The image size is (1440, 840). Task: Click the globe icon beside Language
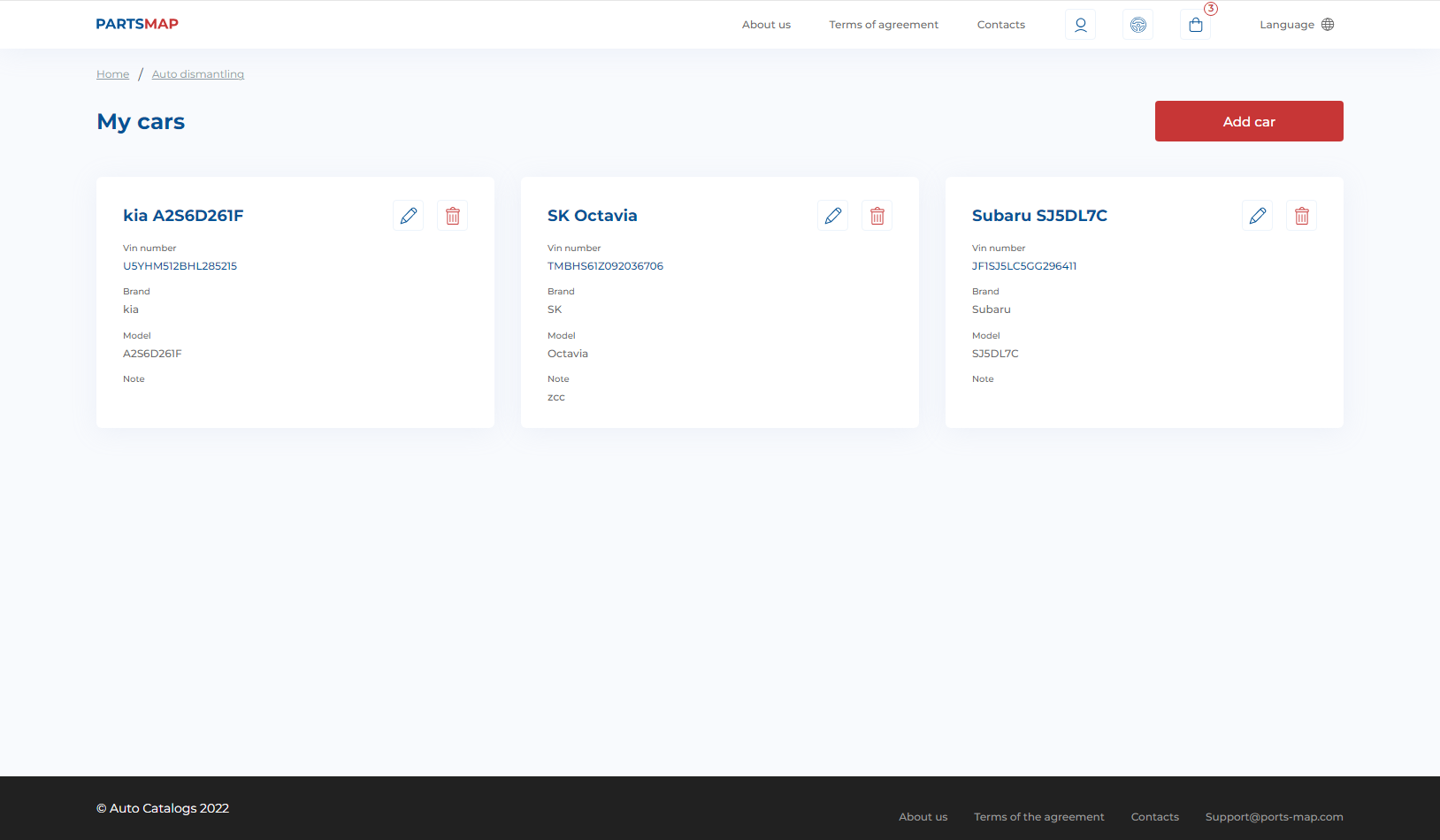tap(1327, 25)
